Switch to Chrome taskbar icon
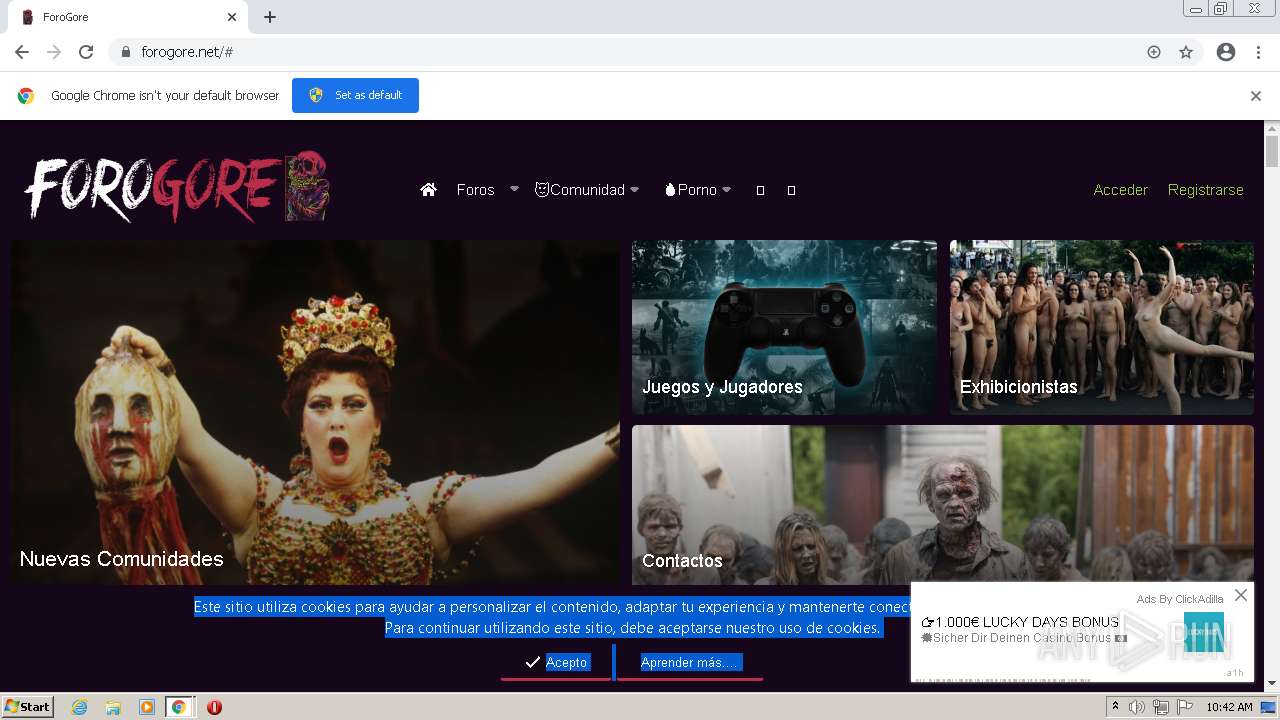The width and height of the screenshot is (1280, 720). coord(178,707)
